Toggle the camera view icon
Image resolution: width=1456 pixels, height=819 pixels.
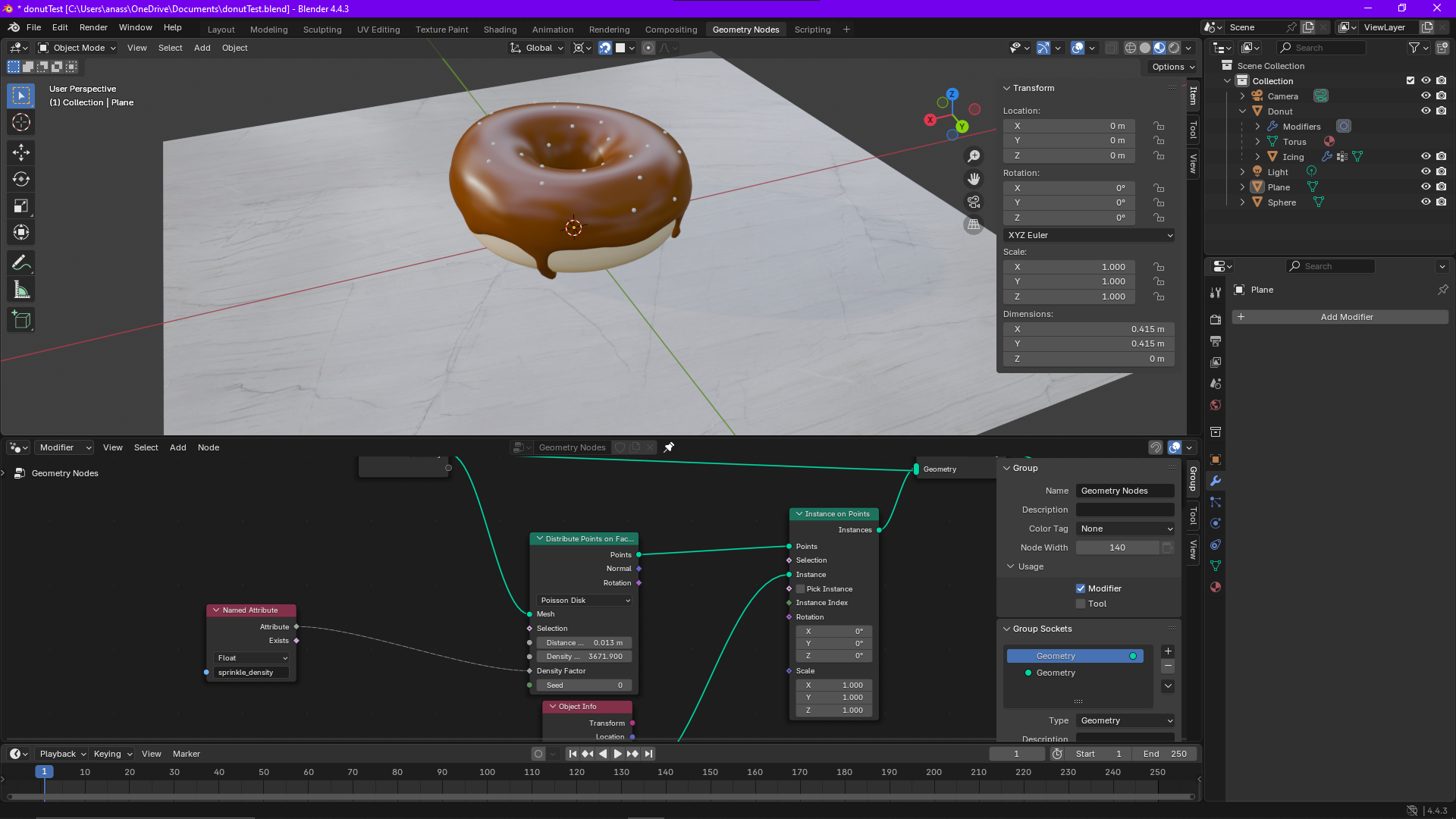974,202
